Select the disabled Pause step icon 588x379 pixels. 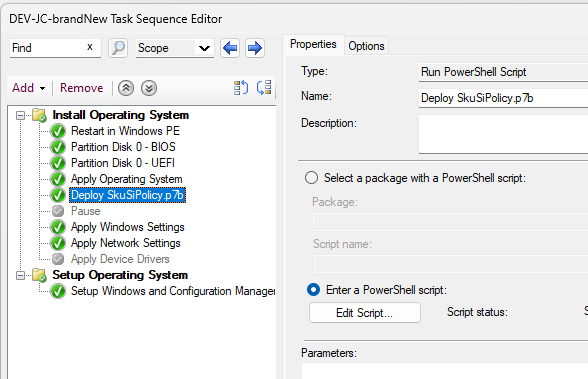click(58, 211)
